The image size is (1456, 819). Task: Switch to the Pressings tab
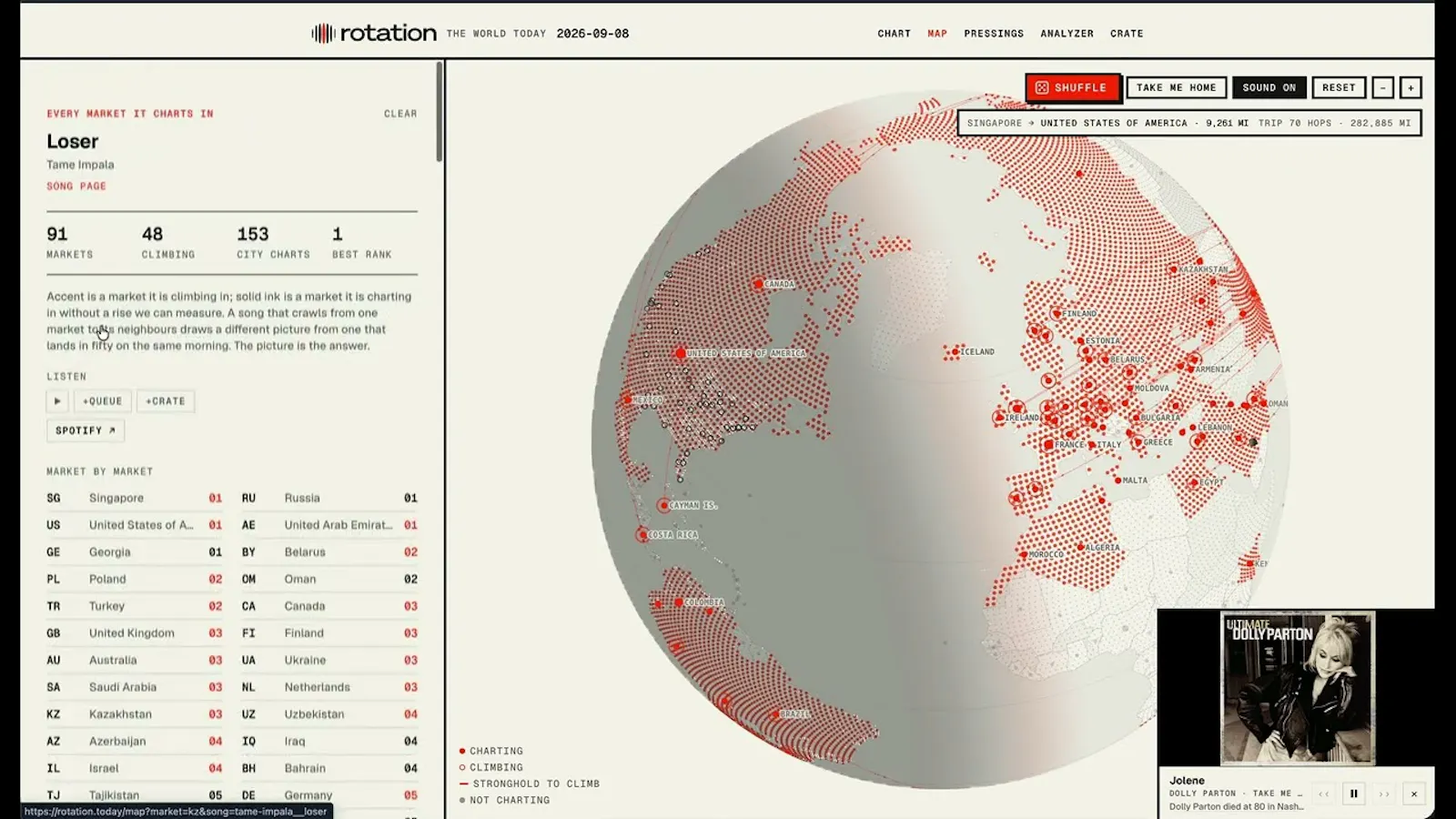pyautogui.click(x=994, y=34)
